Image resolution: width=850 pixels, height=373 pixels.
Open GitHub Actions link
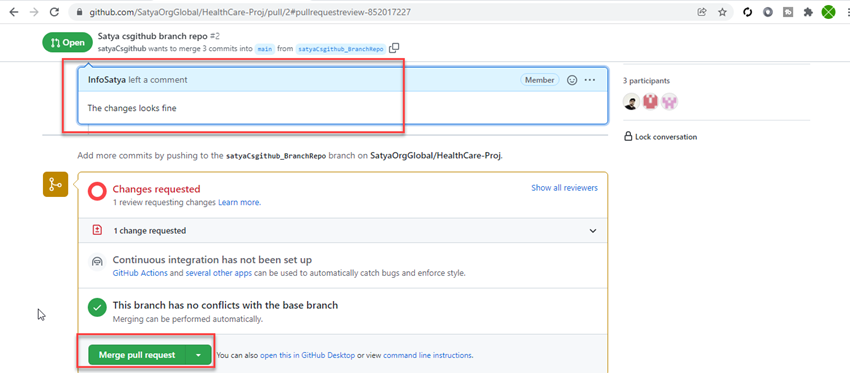[140, 273]
